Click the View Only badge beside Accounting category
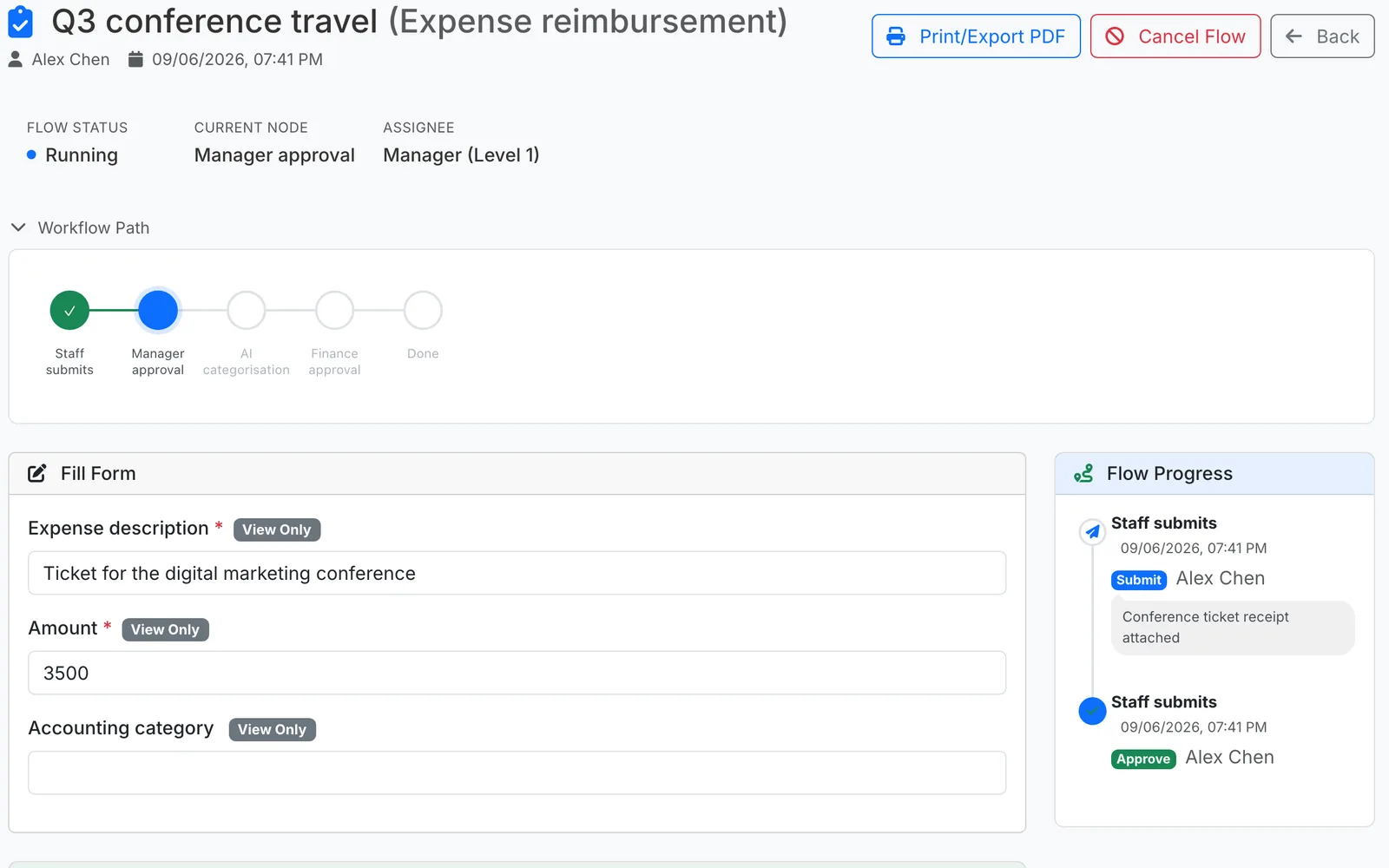 pos(273,729)
